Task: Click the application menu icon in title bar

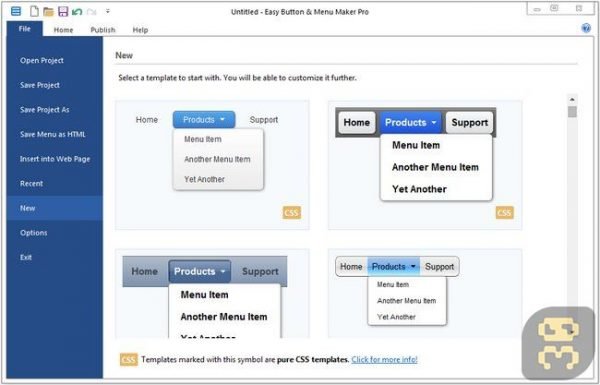Action: [x=16, y=11]
